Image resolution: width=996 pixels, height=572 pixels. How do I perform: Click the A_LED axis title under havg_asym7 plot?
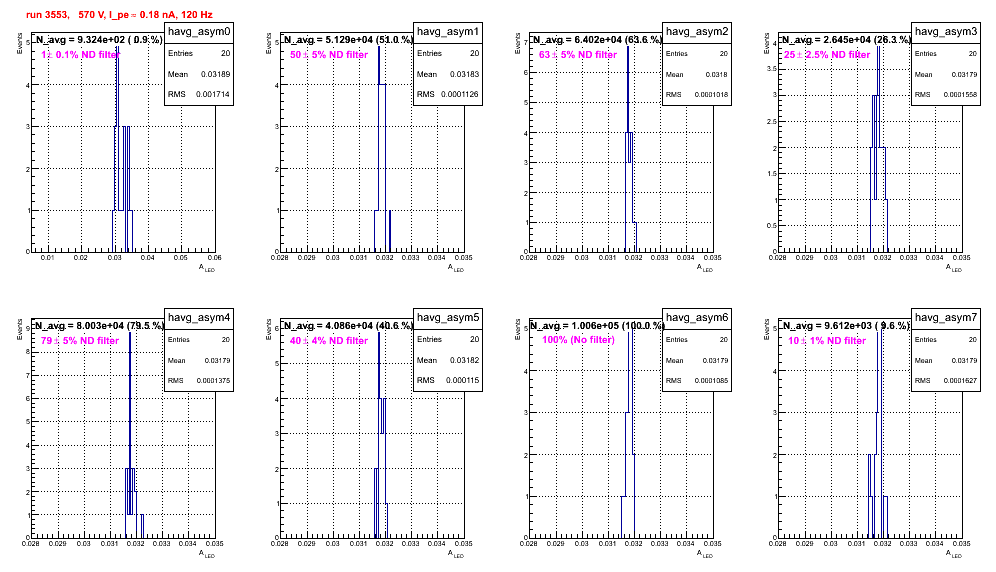[x=954, y=554]
